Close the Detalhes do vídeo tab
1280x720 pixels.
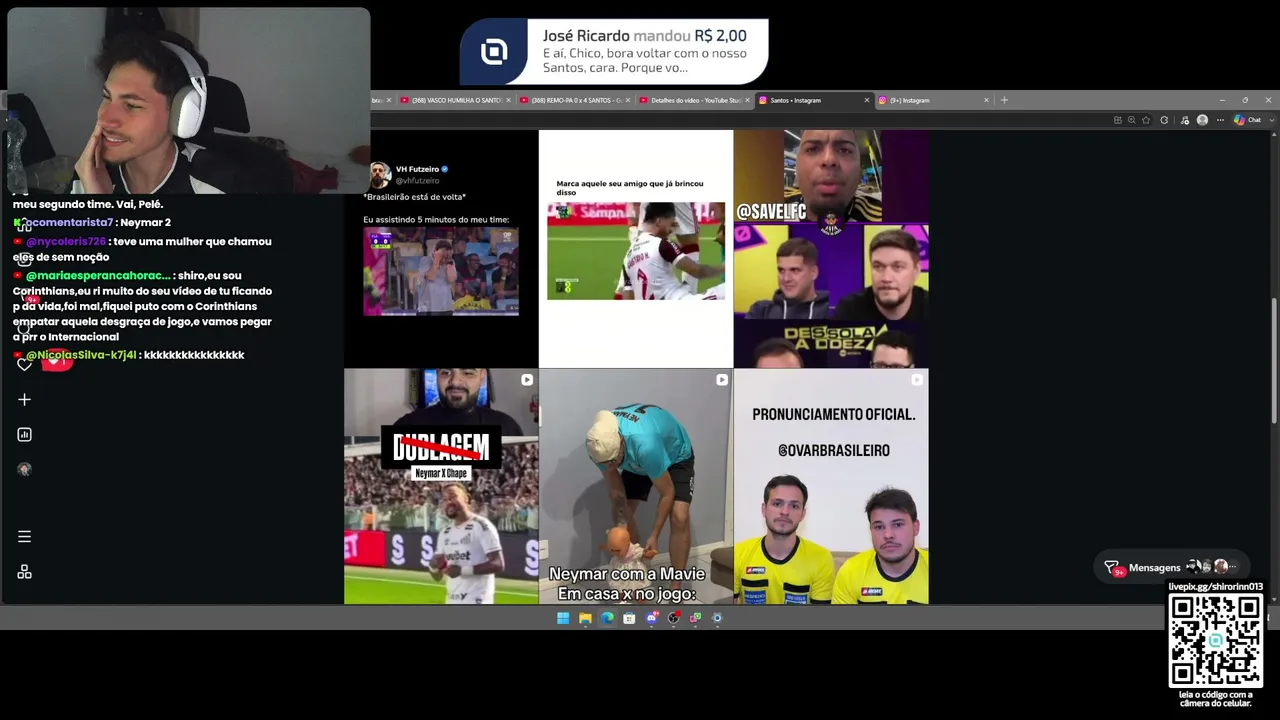[747, 100]
